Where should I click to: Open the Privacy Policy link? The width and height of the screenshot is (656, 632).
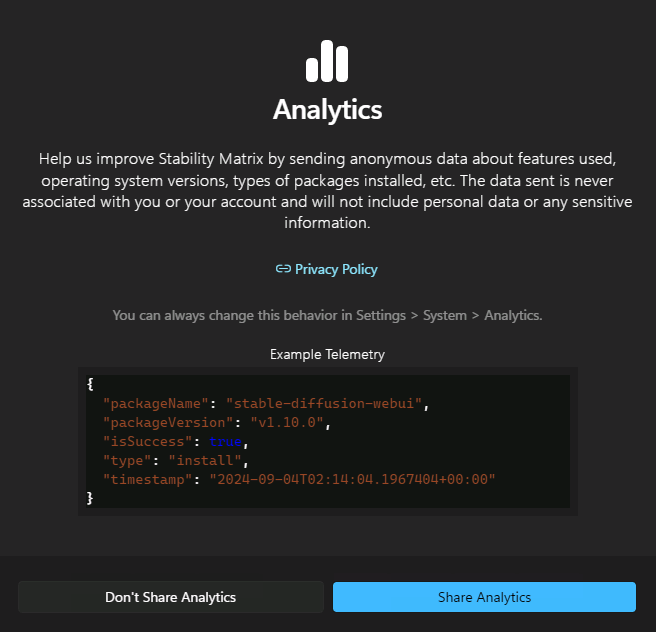click(336, 269)
